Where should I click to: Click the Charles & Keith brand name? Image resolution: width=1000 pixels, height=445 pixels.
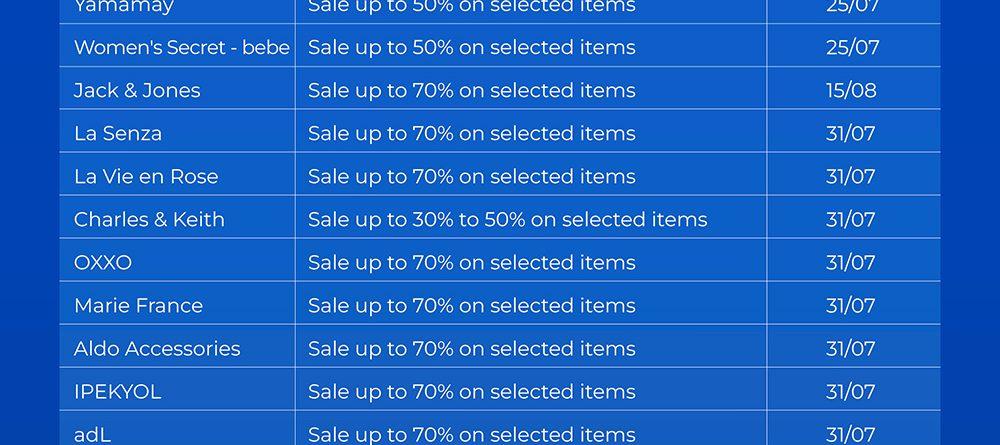[x=149, y=219]
